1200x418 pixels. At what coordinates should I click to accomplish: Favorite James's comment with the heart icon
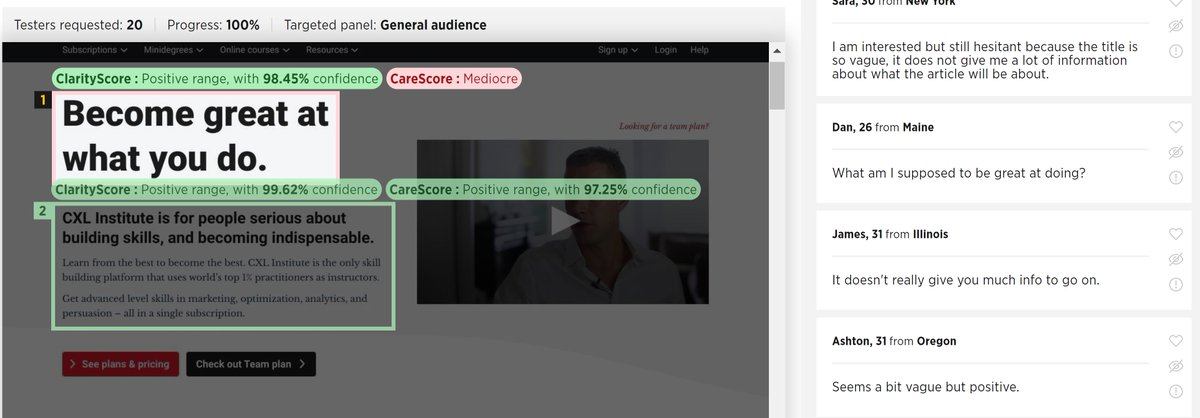tap(1176, 234)
